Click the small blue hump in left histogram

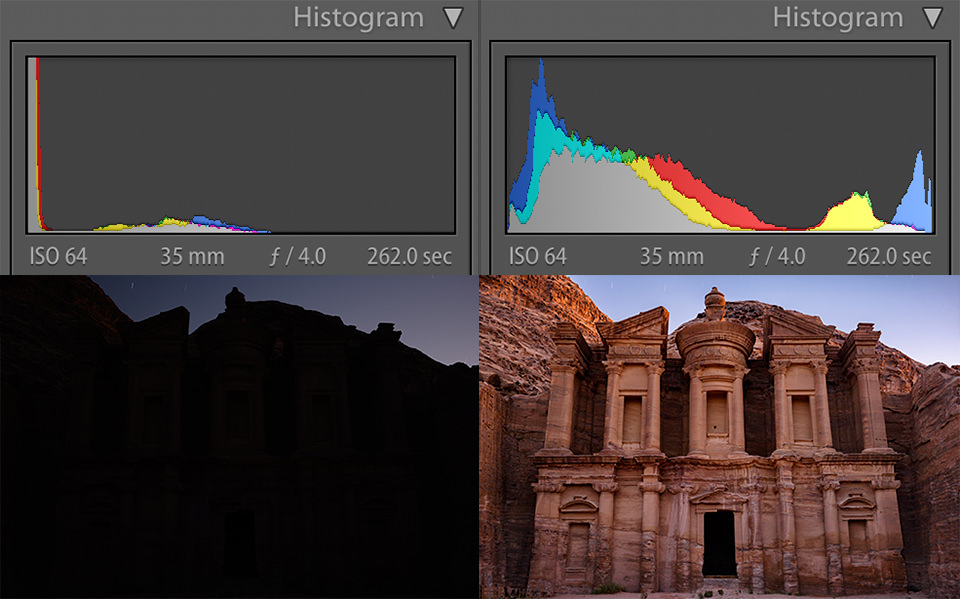(206, 220)
